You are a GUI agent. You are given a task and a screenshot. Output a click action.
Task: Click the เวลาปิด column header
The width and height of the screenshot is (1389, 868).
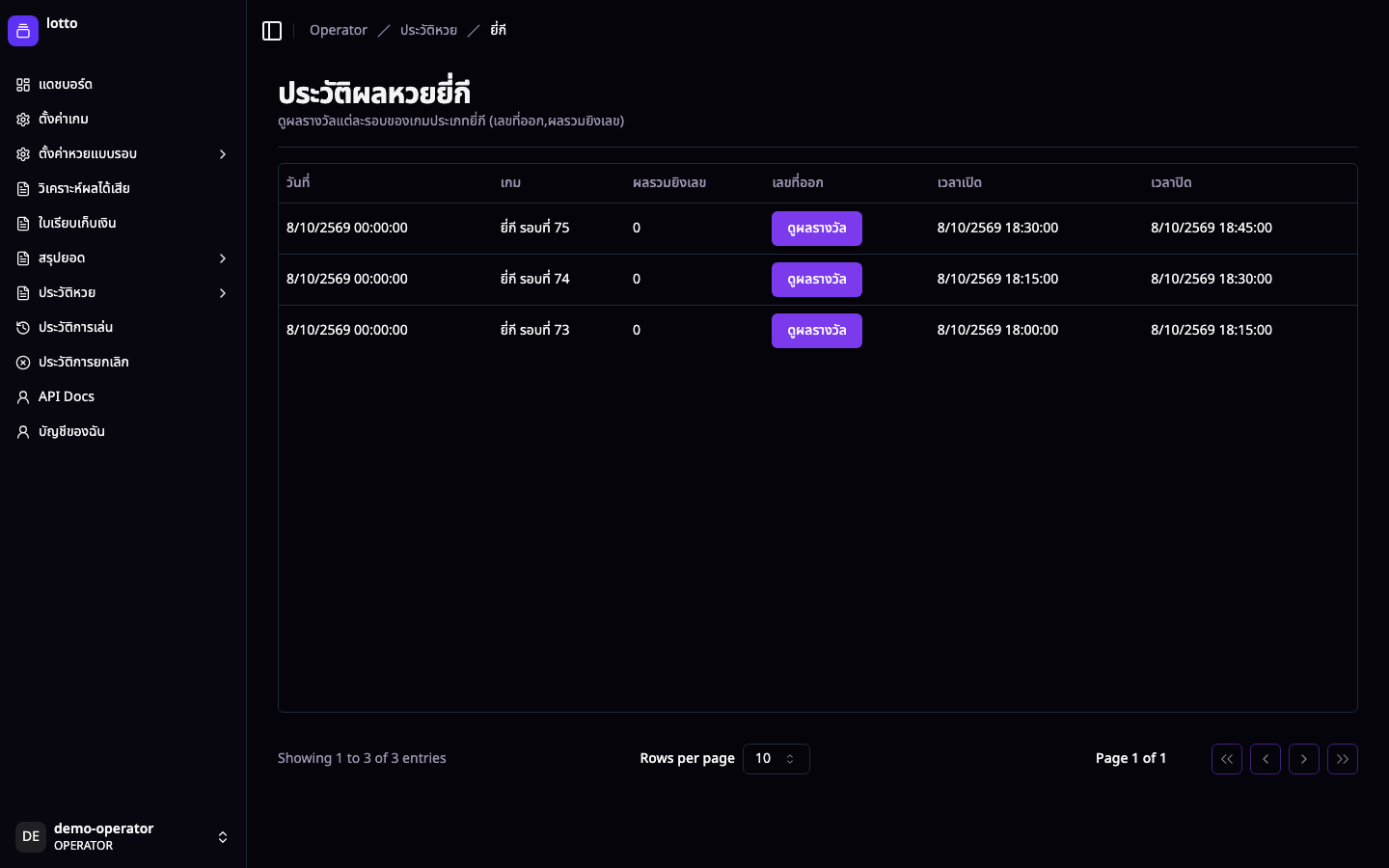pos(1171,183)
